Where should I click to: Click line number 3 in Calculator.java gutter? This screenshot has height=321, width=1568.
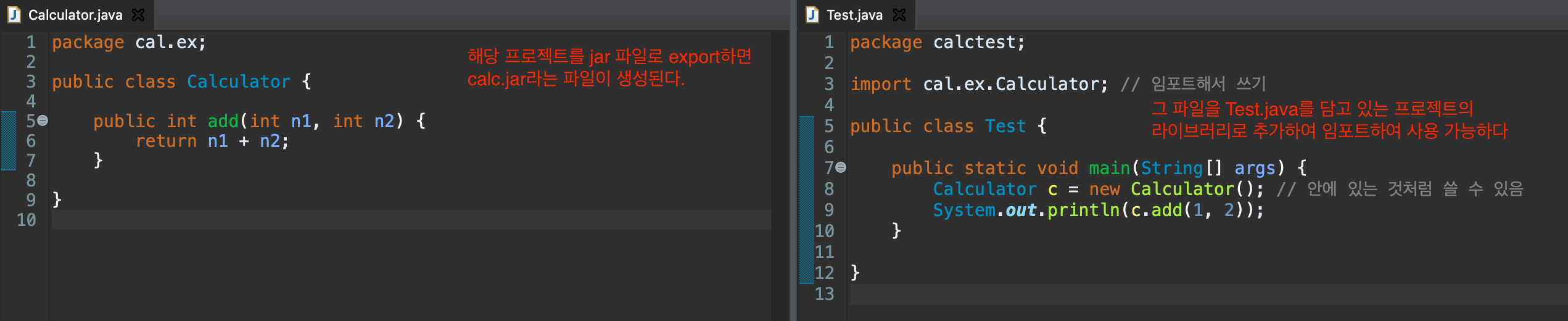click(x=31, y=82)
